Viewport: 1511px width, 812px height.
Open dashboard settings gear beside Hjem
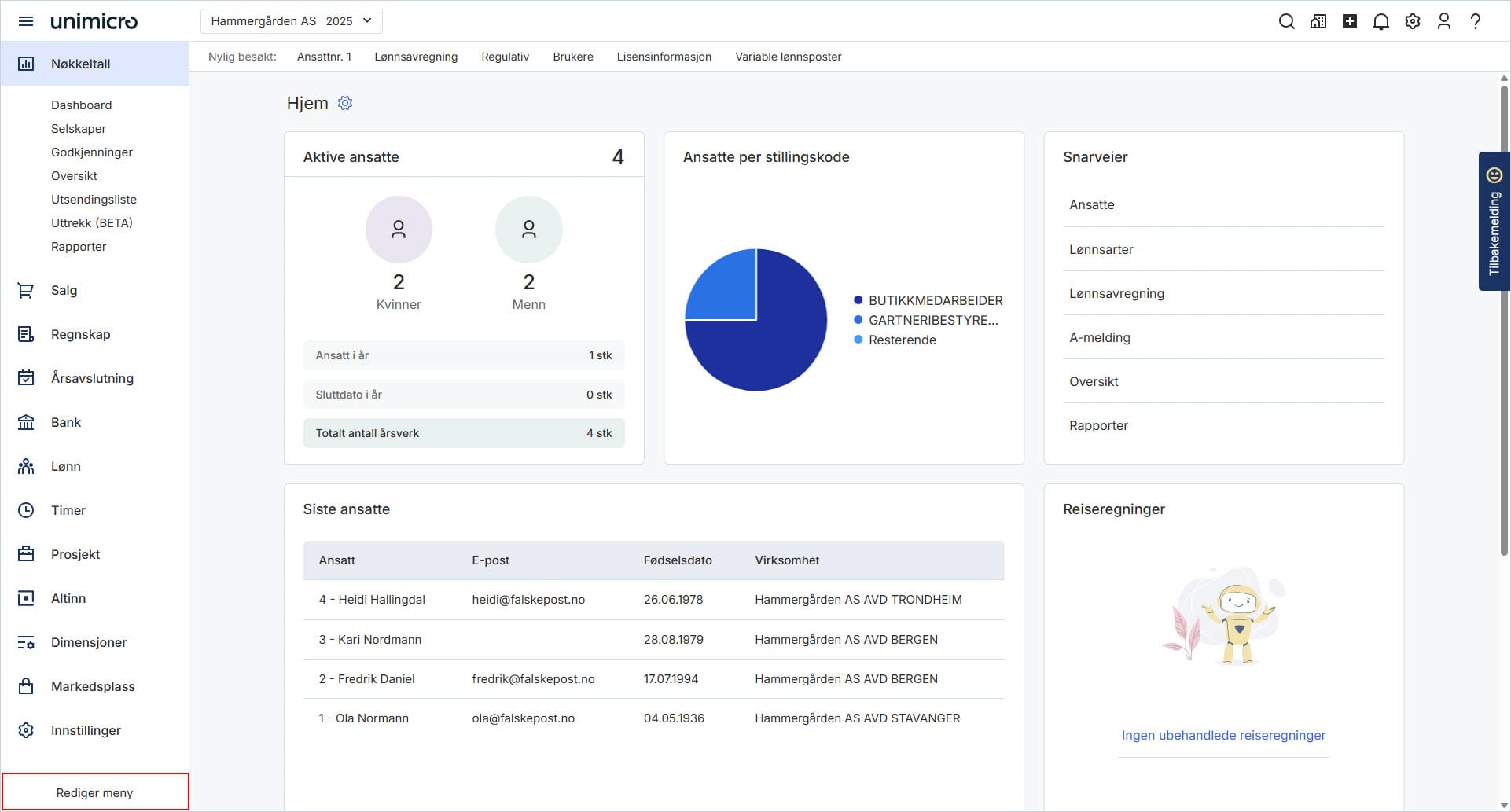345,103
